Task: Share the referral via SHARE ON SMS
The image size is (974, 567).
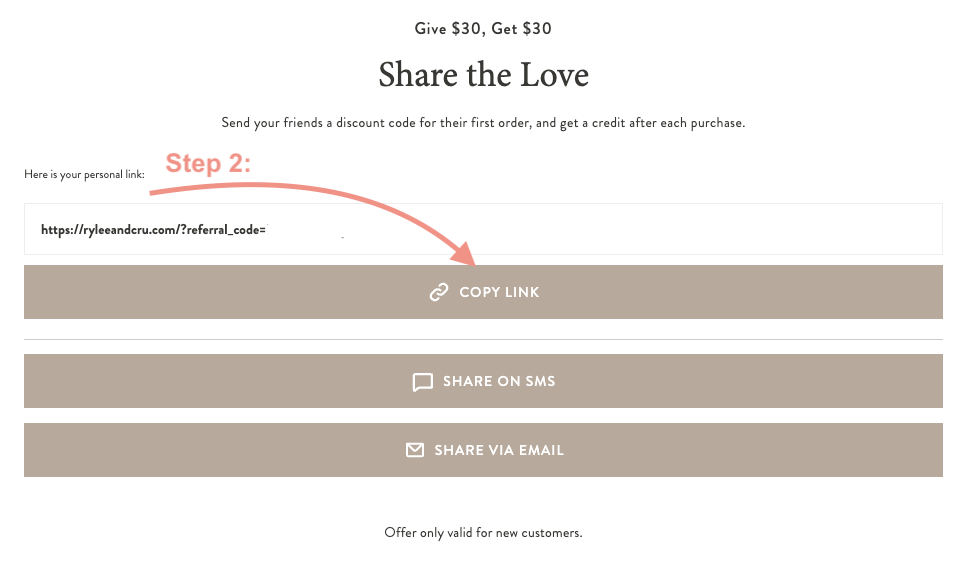Action: pyautogui.click(x=483, y=381)
